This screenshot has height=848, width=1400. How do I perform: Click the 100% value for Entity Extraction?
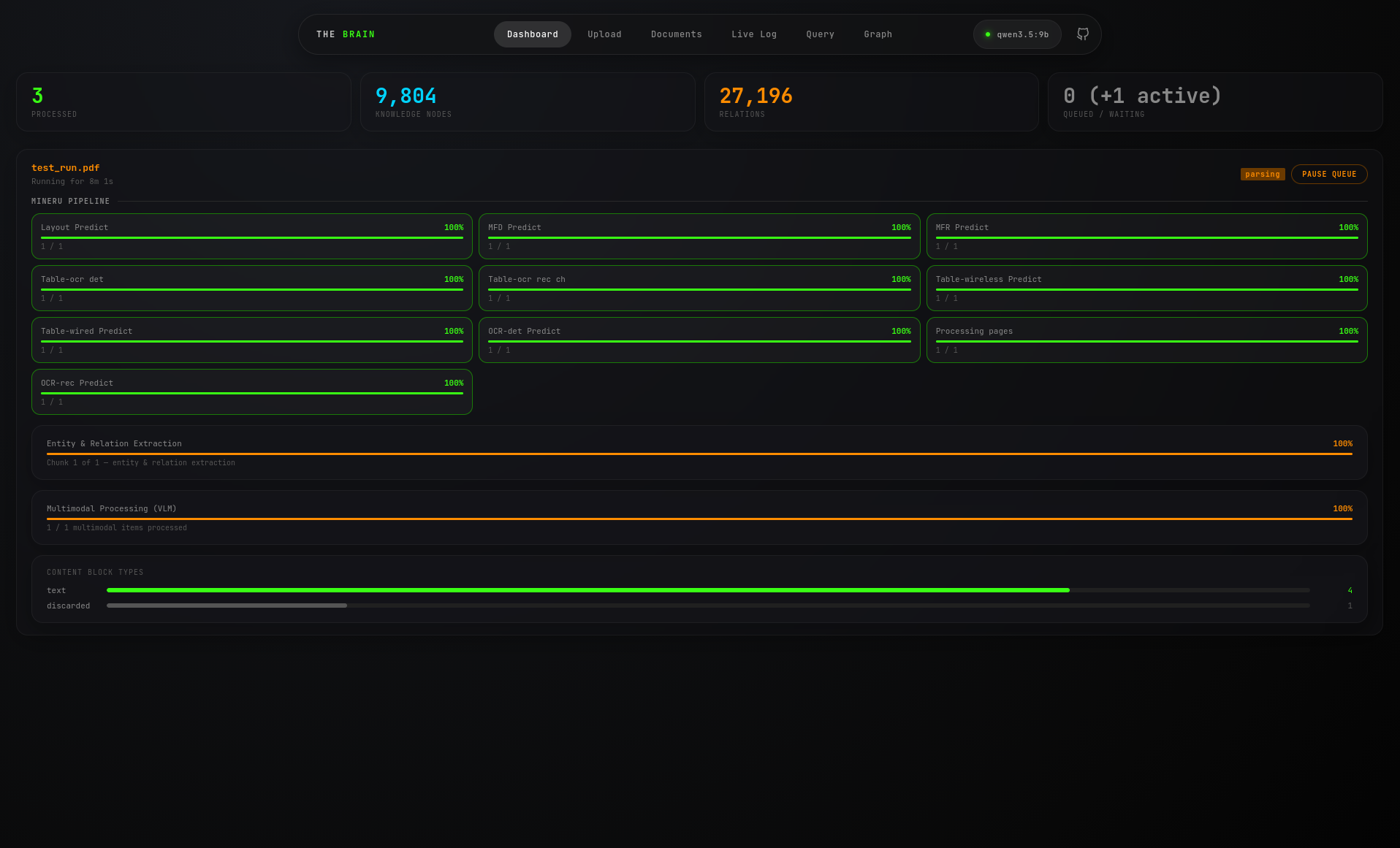pos(1342,443)
